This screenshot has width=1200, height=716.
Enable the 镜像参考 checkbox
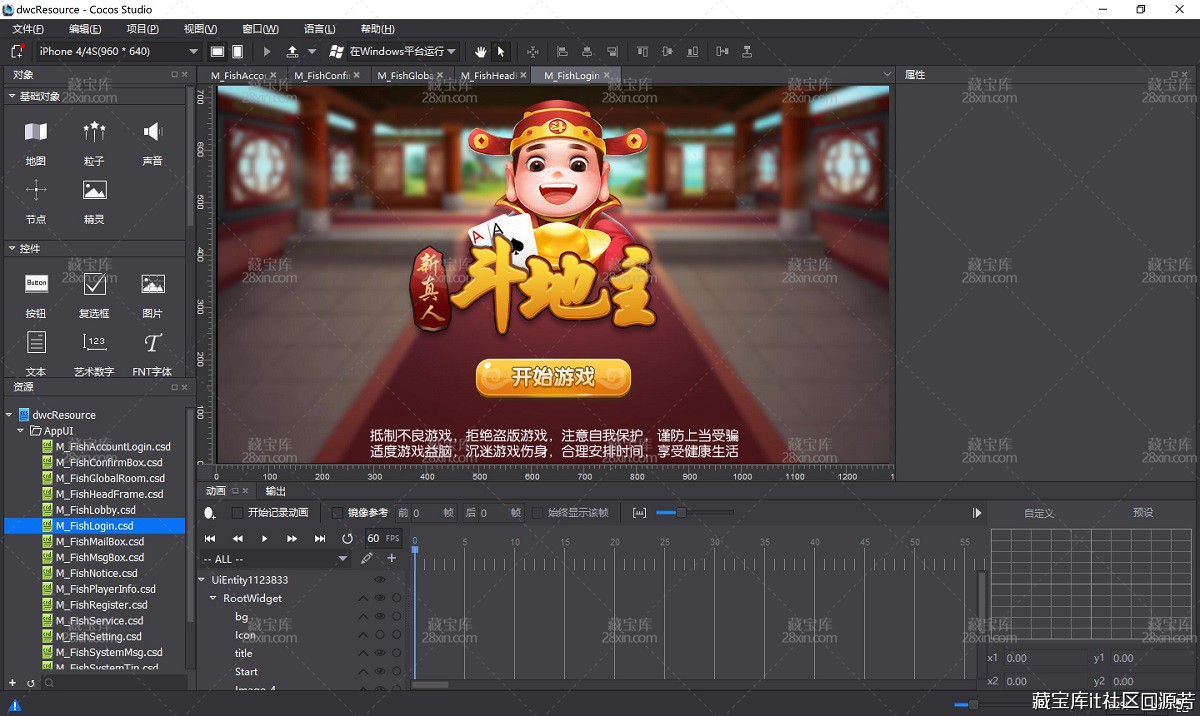(x=337, y=512)
